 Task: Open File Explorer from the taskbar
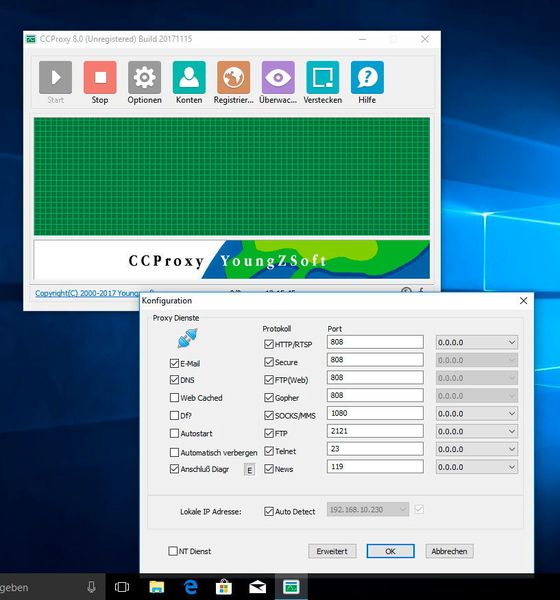click(157, 587)
